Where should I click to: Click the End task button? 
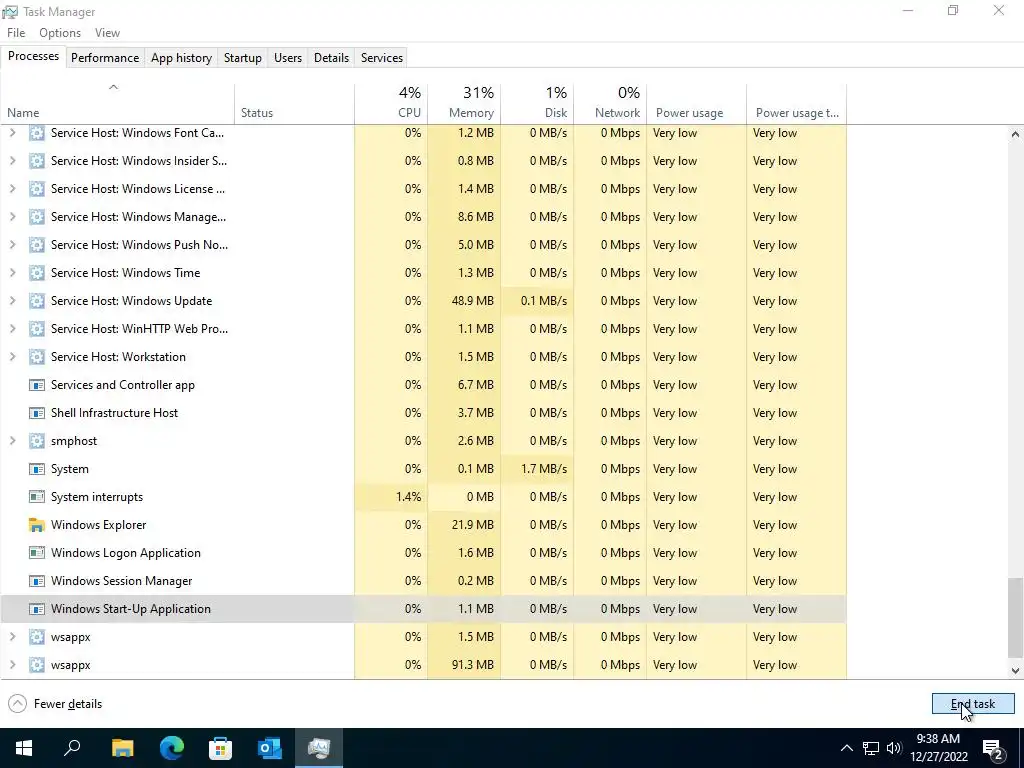pyautogui.click(x=973, y=704)
